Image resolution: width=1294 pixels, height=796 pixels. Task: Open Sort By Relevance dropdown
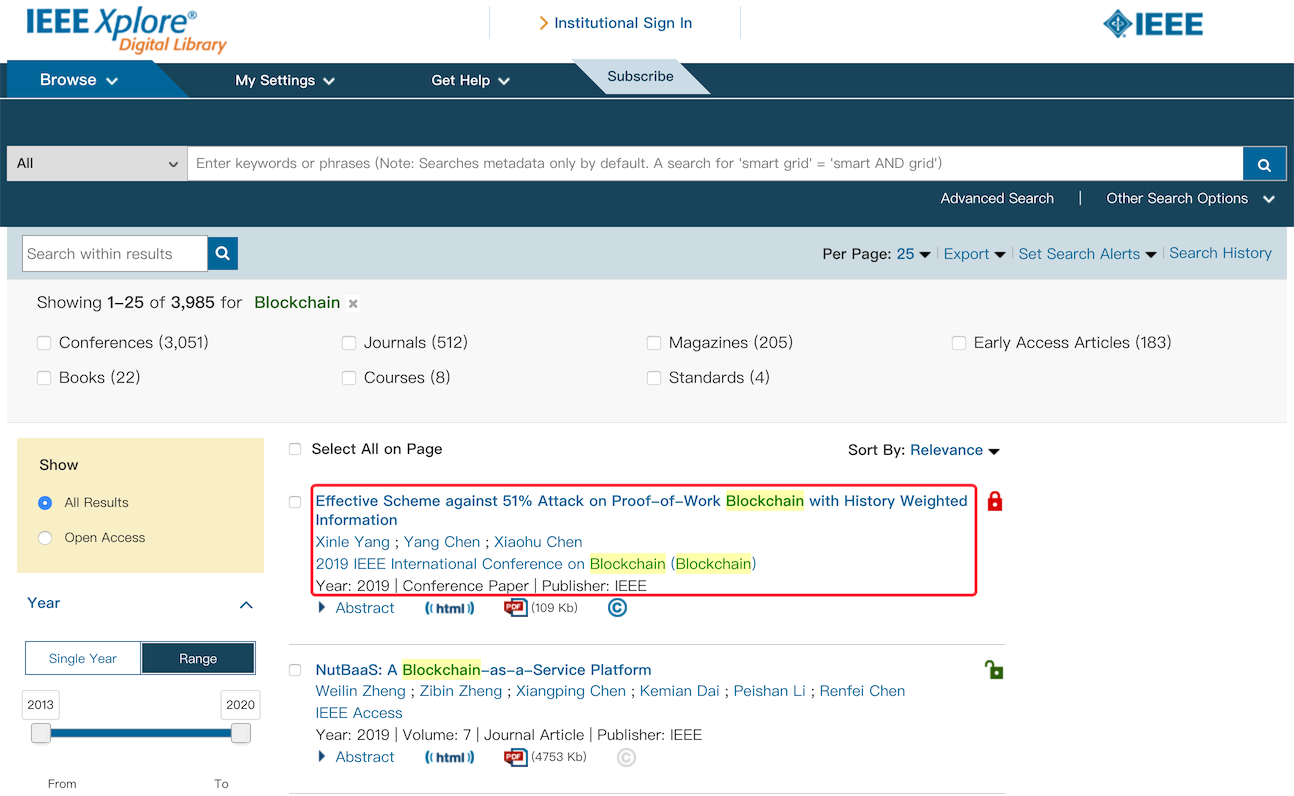955,450
